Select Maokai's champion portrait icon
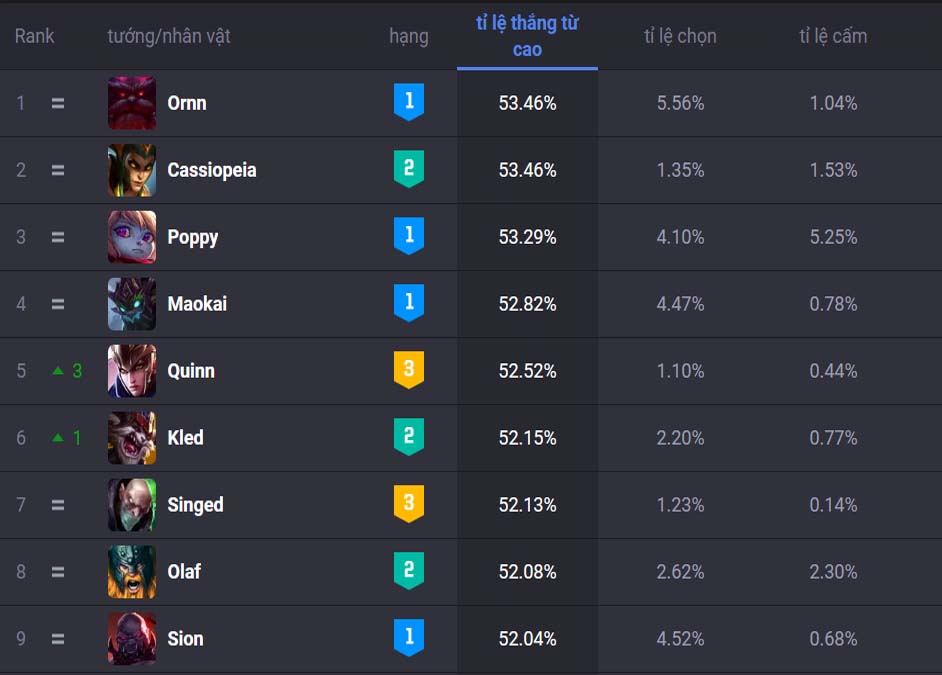The height and width of the screenshot is (675, 942). tap(132, 304)
